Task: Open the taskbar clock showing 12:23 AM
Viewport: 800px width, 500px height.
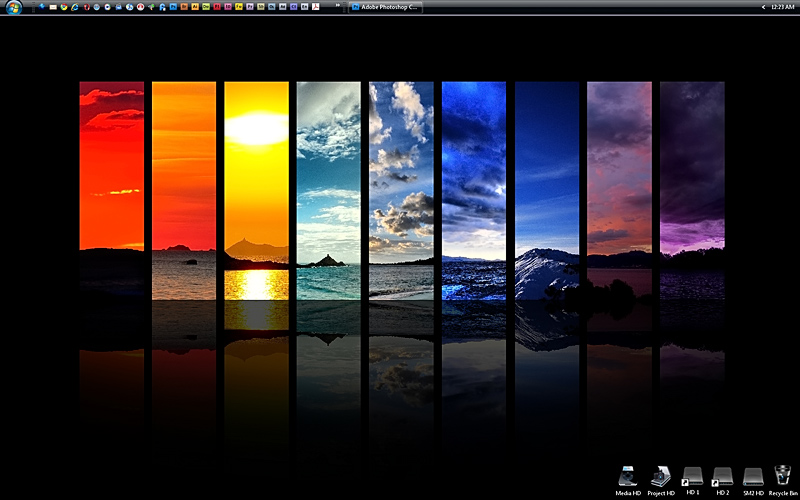Action: pos(782,7)
